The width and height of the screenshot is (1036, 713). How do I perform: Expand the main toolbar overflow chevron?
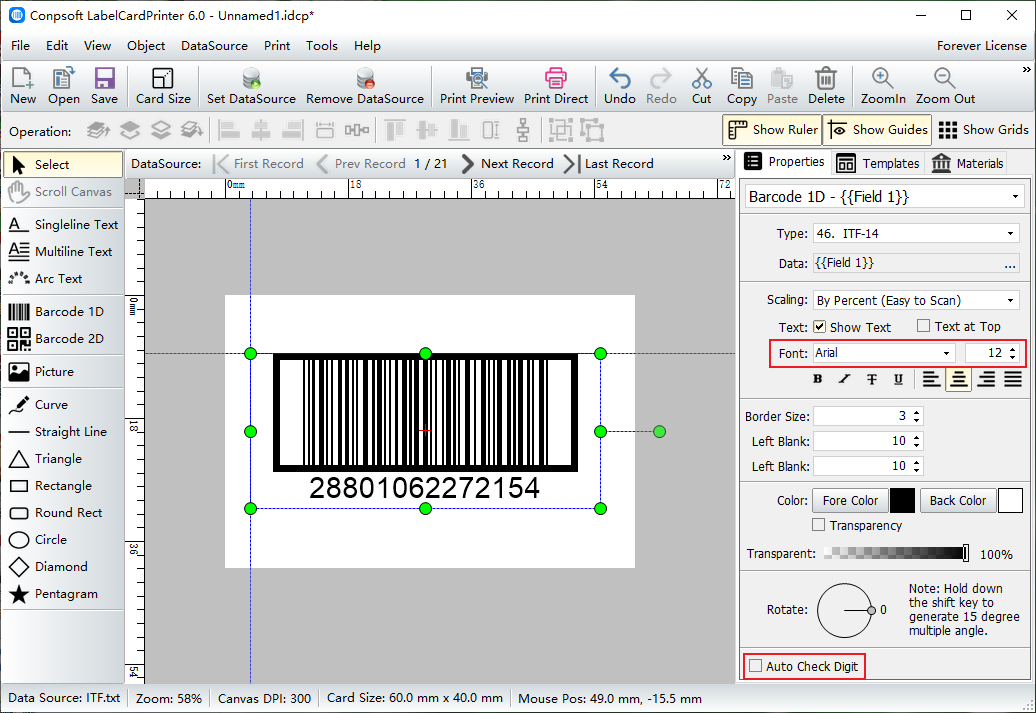point(1026,69)
